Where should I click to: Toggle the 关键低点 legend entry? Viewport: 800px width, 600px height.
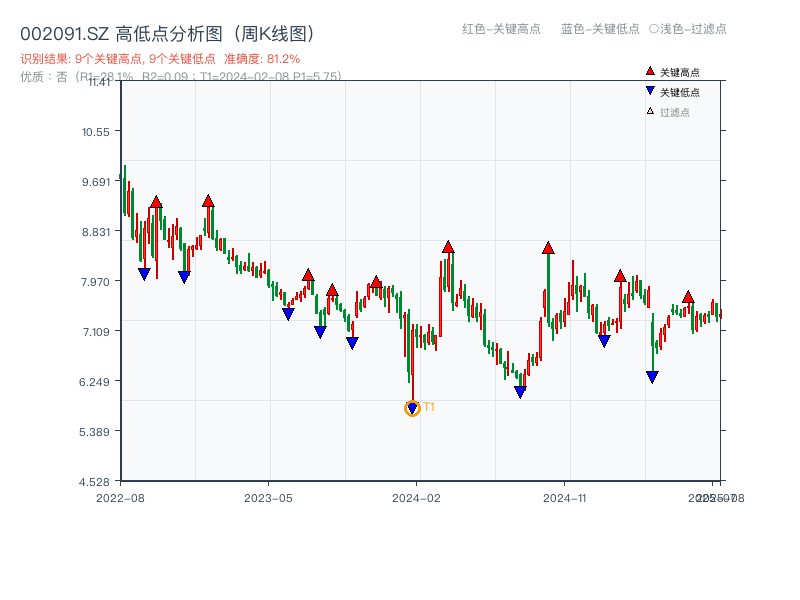click(x=672, y=92)
